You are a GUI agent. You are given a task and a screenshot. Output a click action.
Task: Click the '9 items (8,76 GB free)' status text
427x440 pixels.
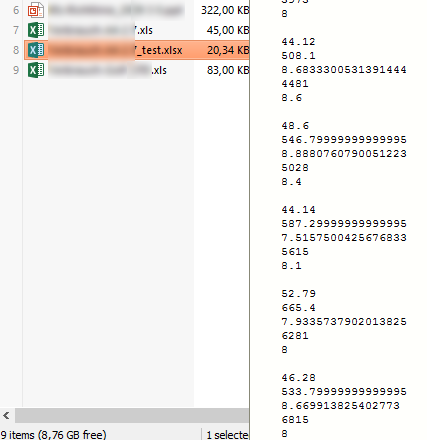pos(53,435)
